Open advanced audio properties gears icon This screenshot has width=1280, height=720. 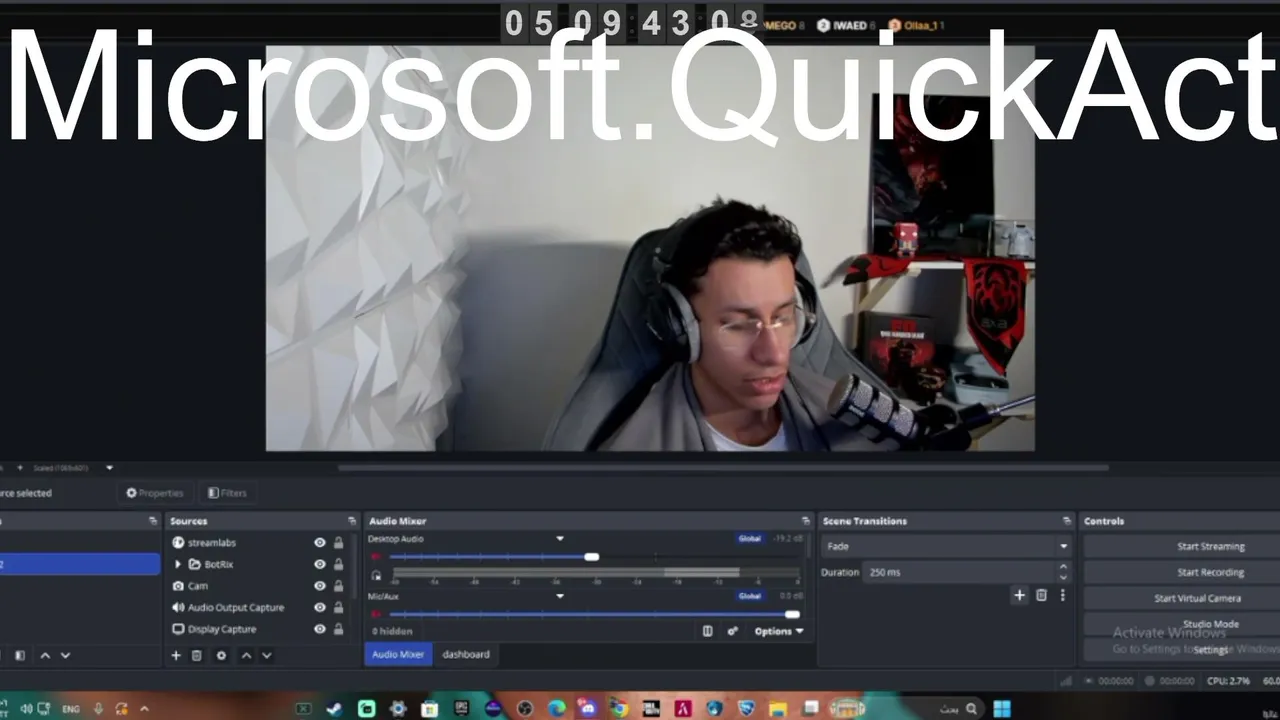[x=732, y=631]
